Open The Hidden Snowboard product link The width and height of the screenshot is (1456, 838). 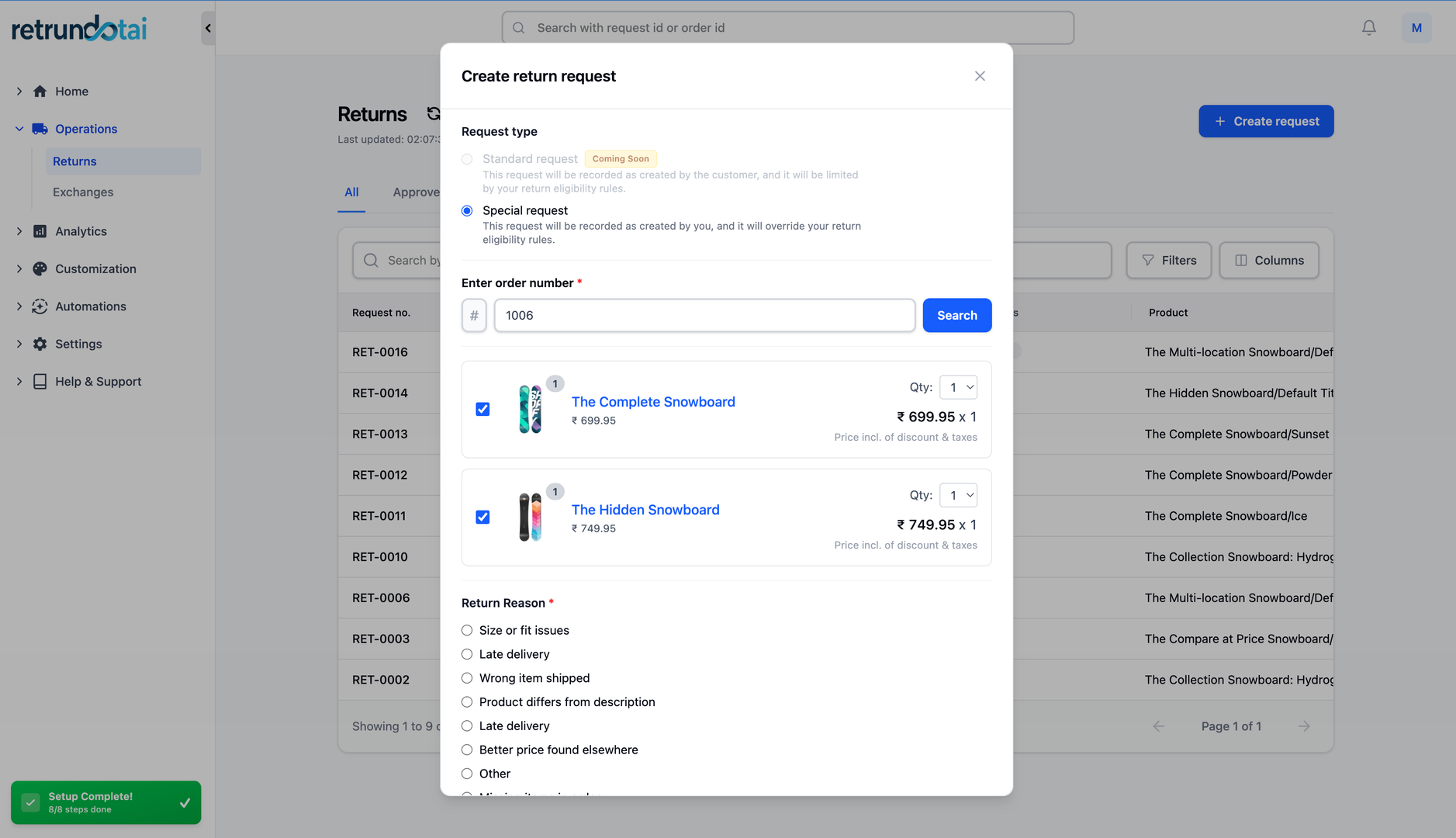pos(645,510)
